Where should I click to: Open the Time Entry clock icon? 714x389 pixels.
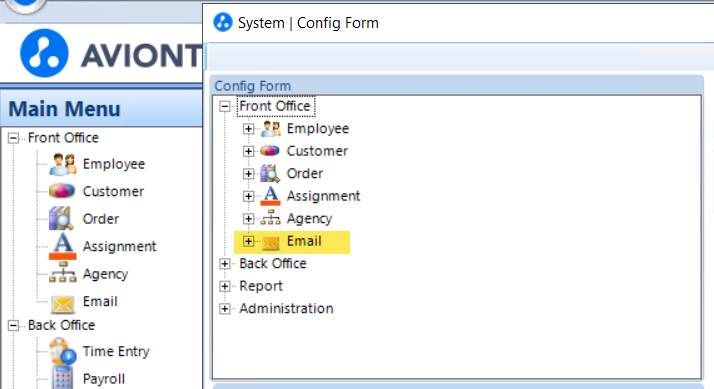point(63,351)
